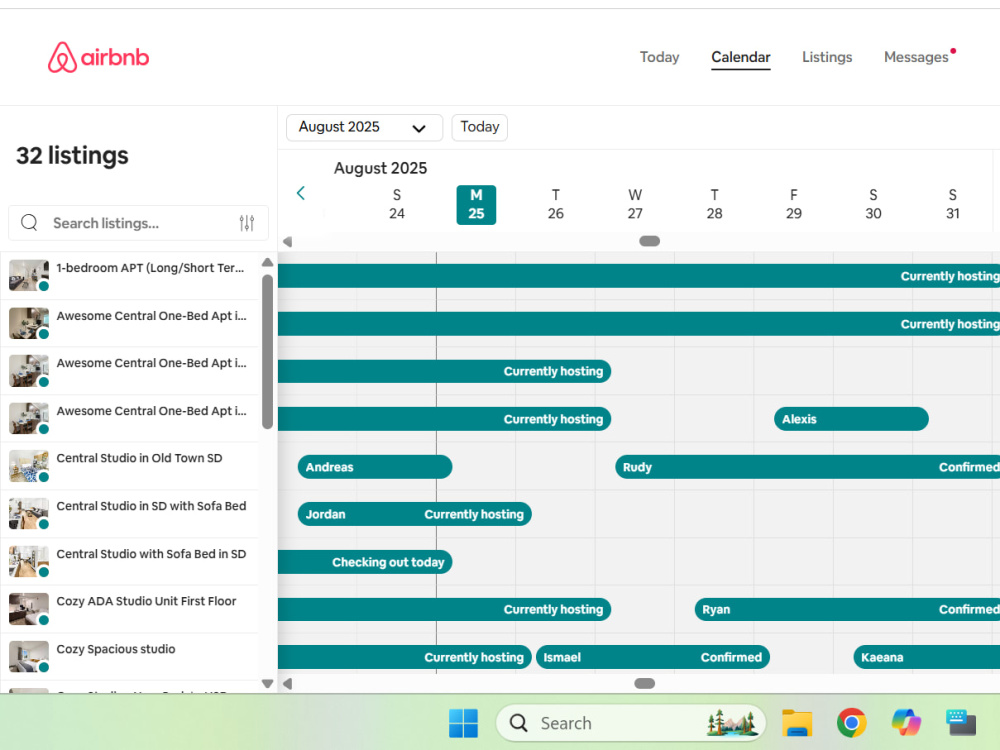Open Copilot from taskbar
This screenshot has height=750, width=1000.
click(x=906, y=723)
